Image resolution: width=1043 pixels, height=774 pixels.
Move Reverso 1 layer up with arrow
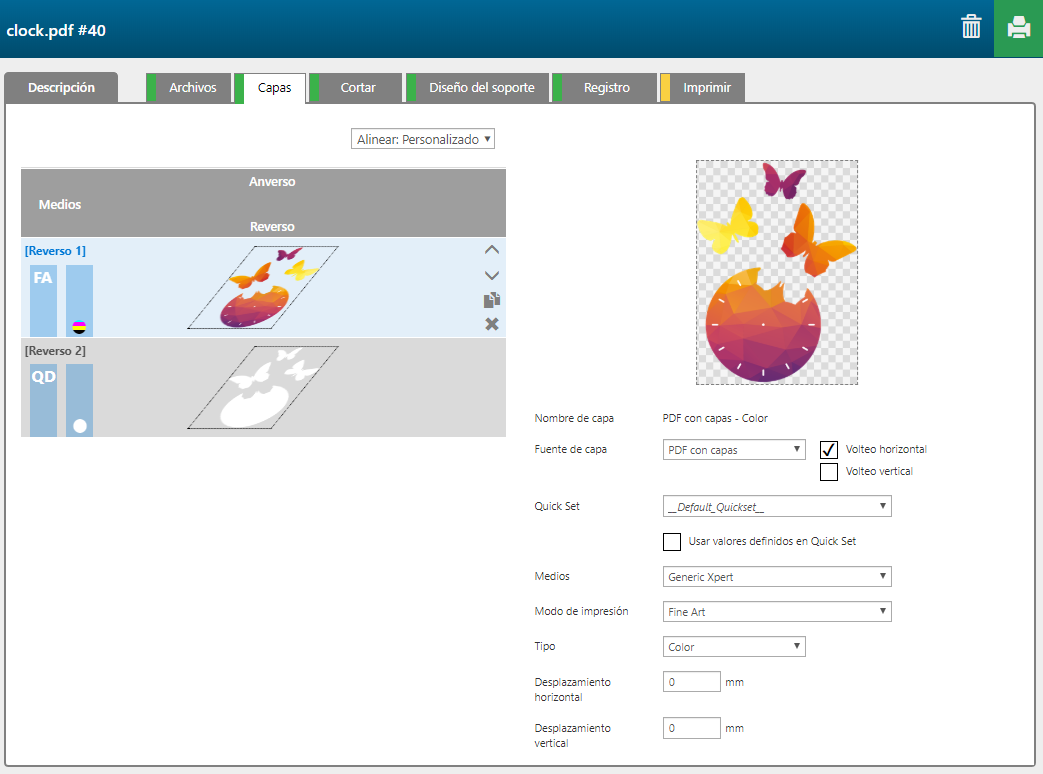(491, 250)
